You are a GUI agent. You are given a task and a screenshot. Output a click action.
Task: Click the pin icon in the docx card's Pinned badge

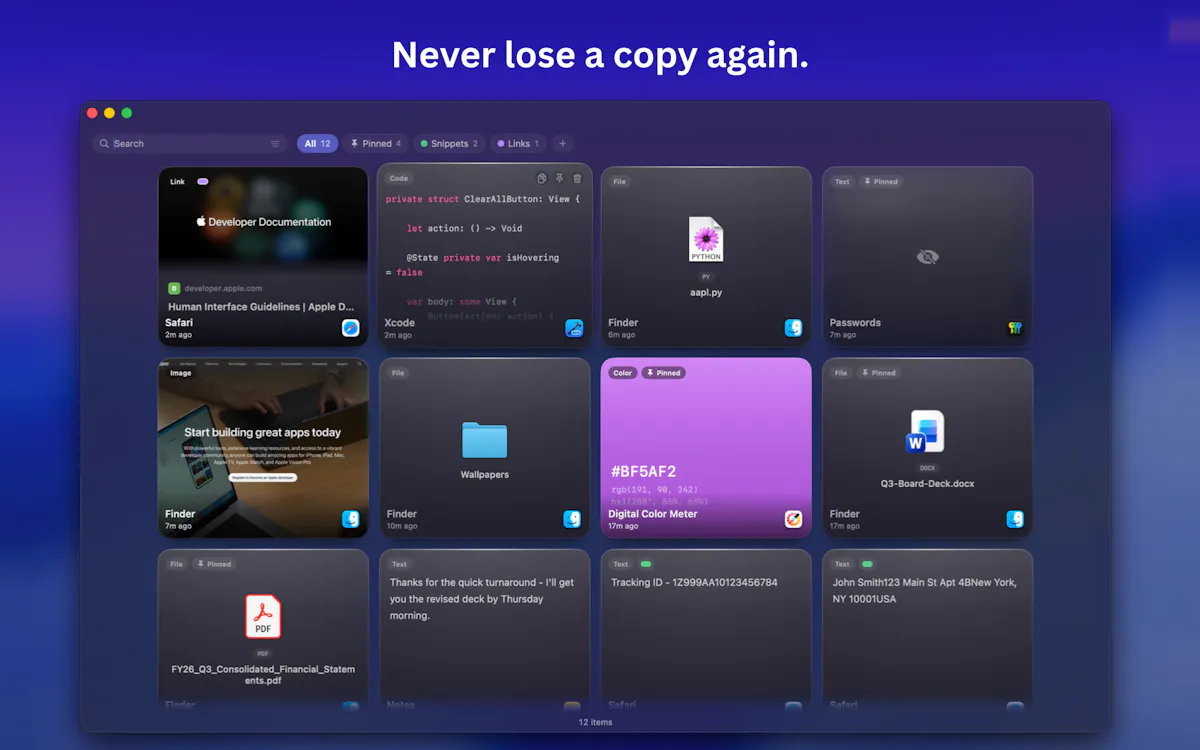866,373
